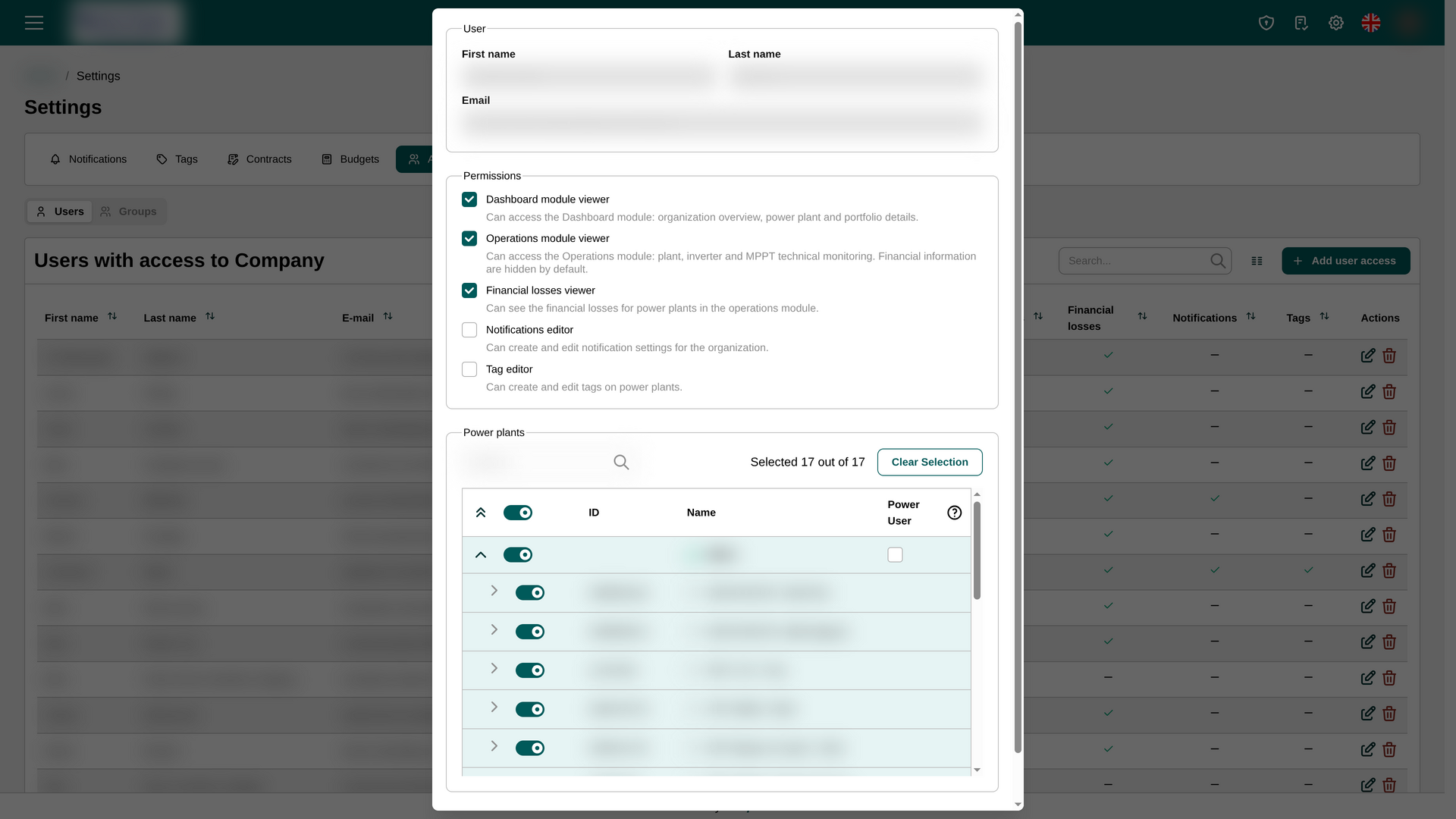Screen dimensions: 1456x819
Task: Uncheck Dashboard module viewer permission
Action: [x=469, y=199]
